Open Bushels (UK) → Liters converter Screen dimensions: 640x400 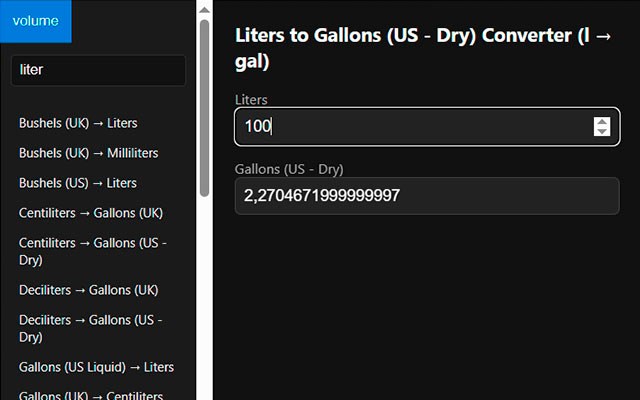click(x=78, y=123)
